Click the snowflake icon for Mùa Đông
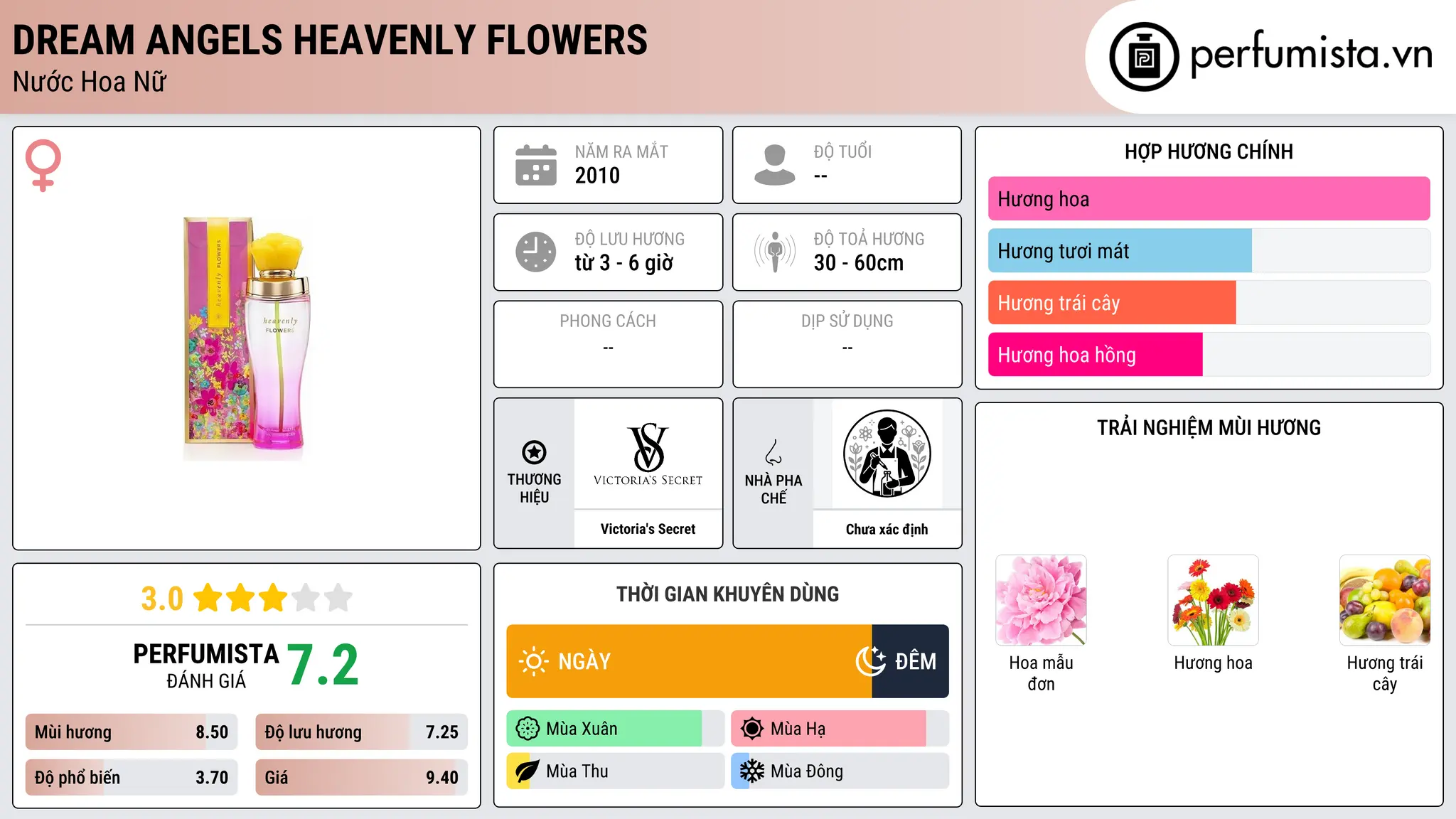 pos(752,771)
